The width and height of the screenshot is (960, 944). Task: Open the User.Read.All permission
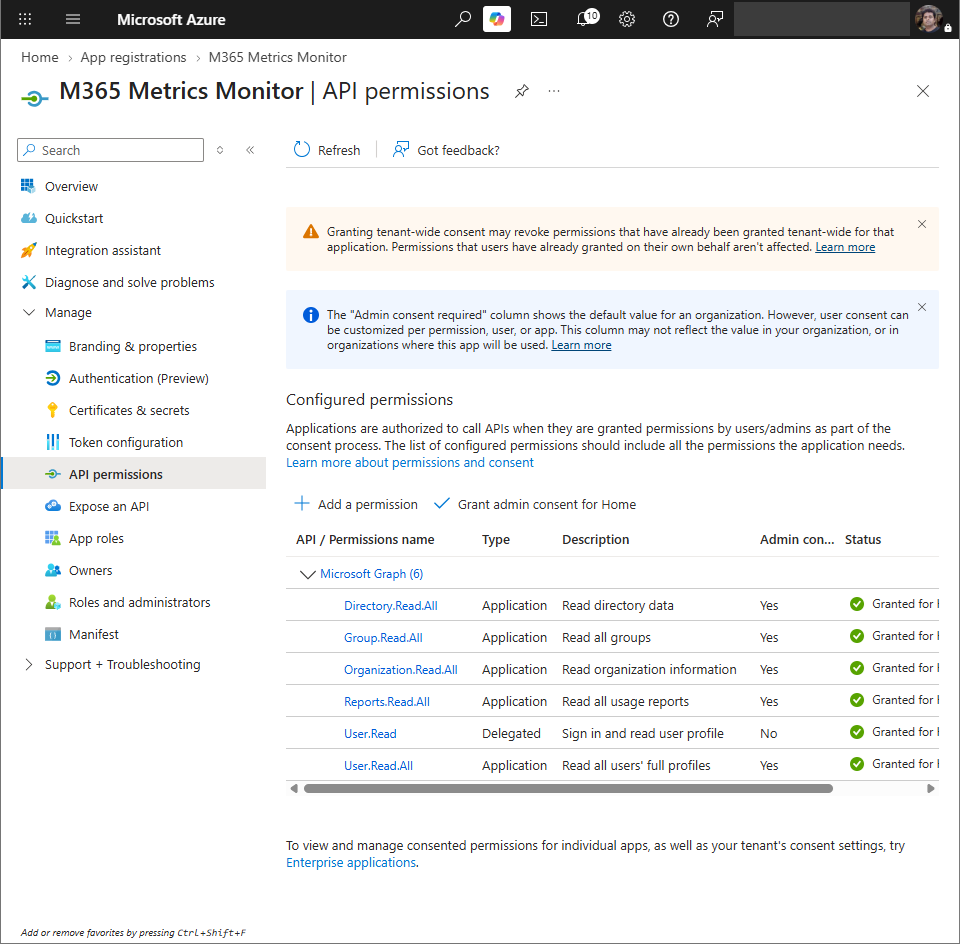coord(378,765)
